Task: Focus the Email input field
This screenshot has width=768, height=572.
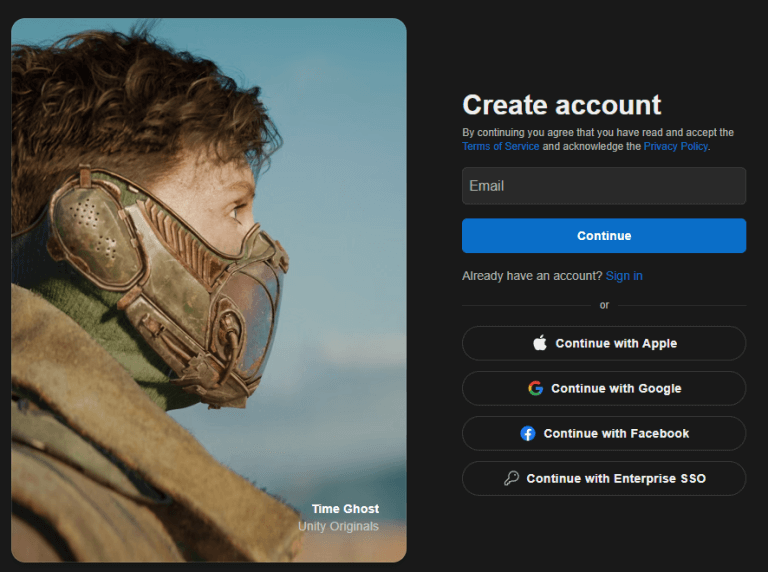Action: (603, 186)
